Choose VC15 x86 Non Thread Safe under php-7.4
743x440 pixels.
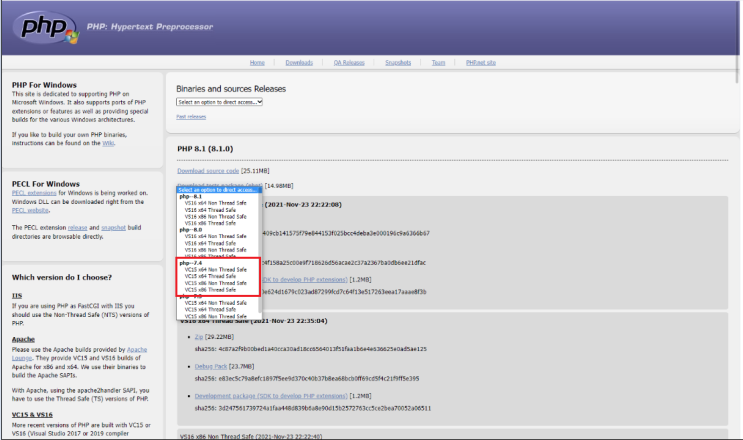click(x=216, y=283)
